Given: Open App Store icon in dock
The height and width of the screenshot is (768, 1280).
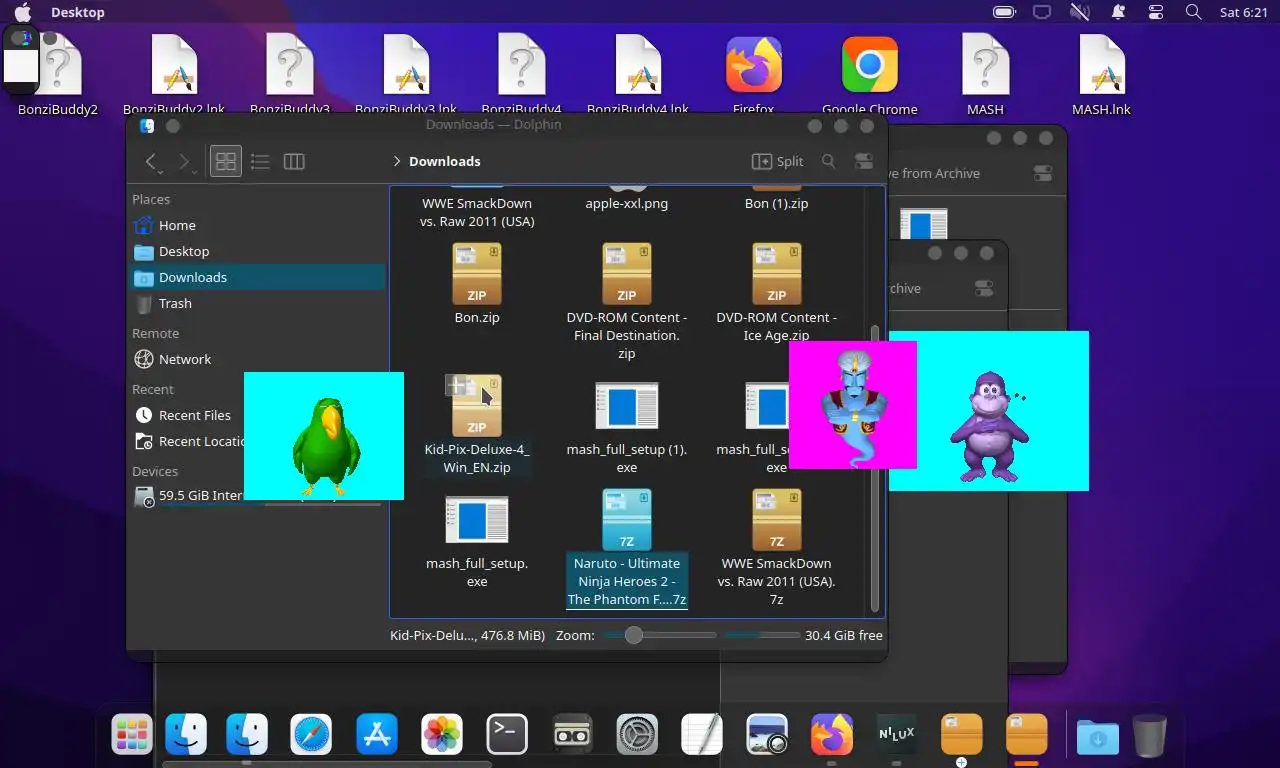Looking at the screenshot, I should point(377,735).
